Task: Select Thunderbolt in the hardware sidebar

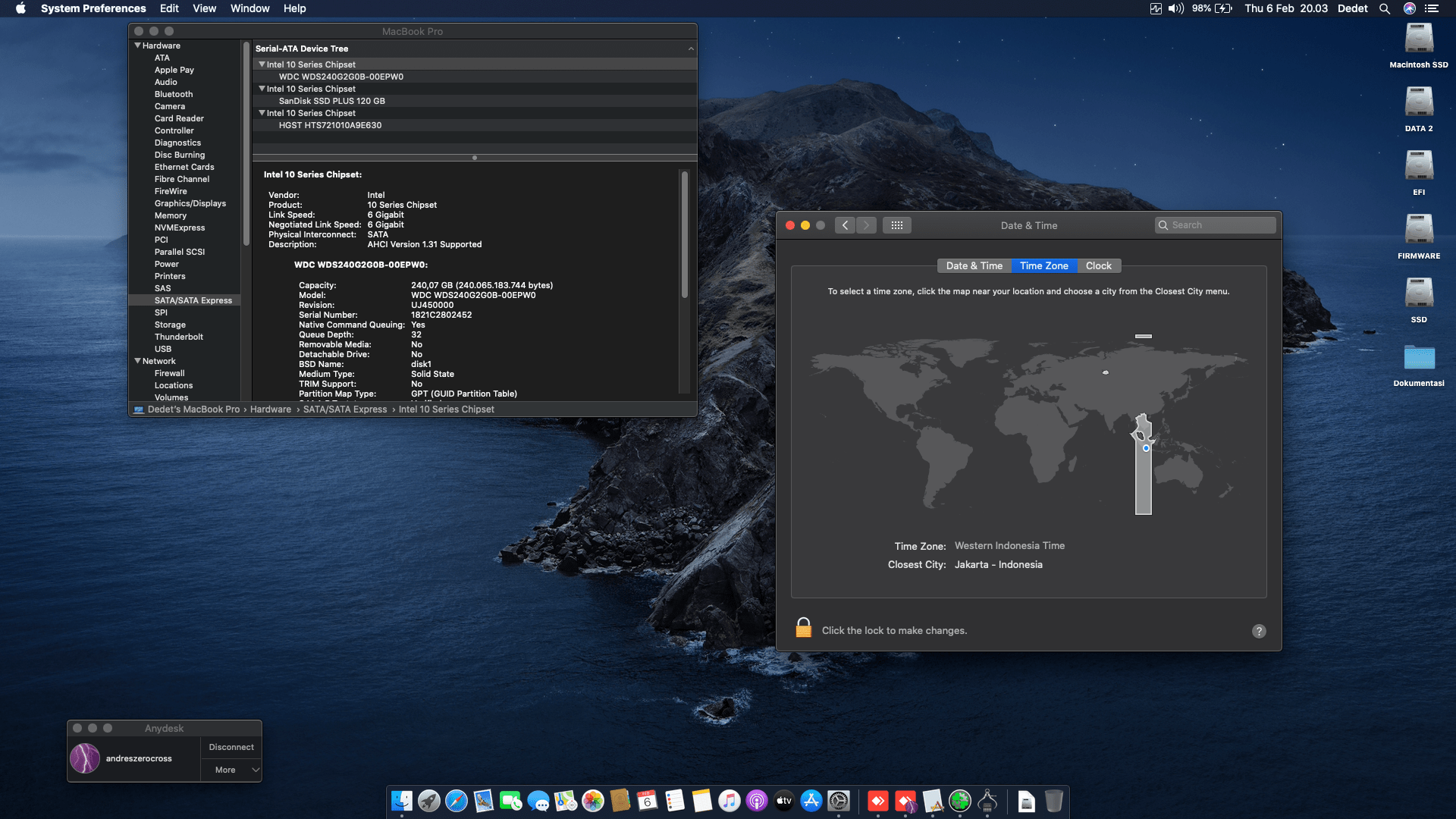Action: point(179,337)
